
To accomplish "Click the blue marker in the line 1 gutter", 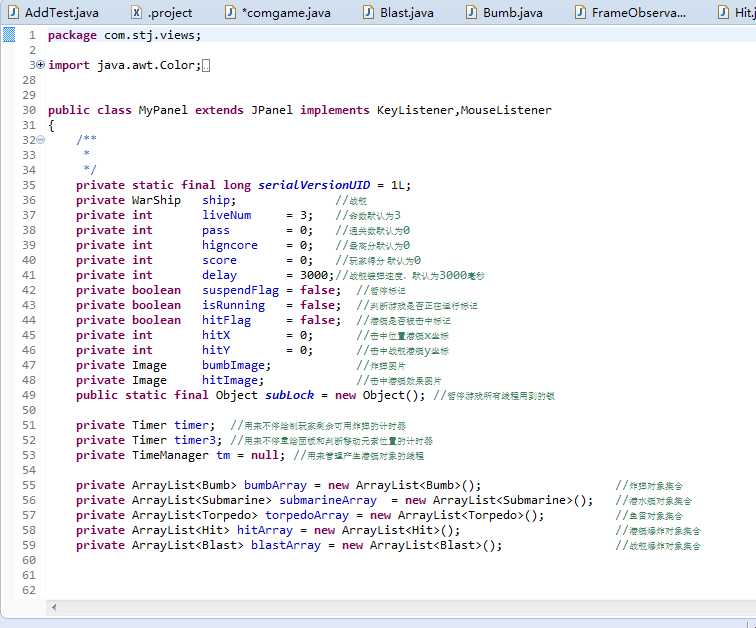I will pos(9,35).
